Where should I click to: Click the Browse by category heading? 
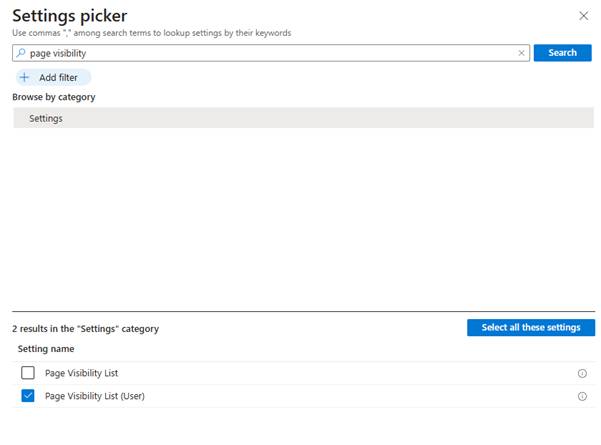click(x=54, y=97)
